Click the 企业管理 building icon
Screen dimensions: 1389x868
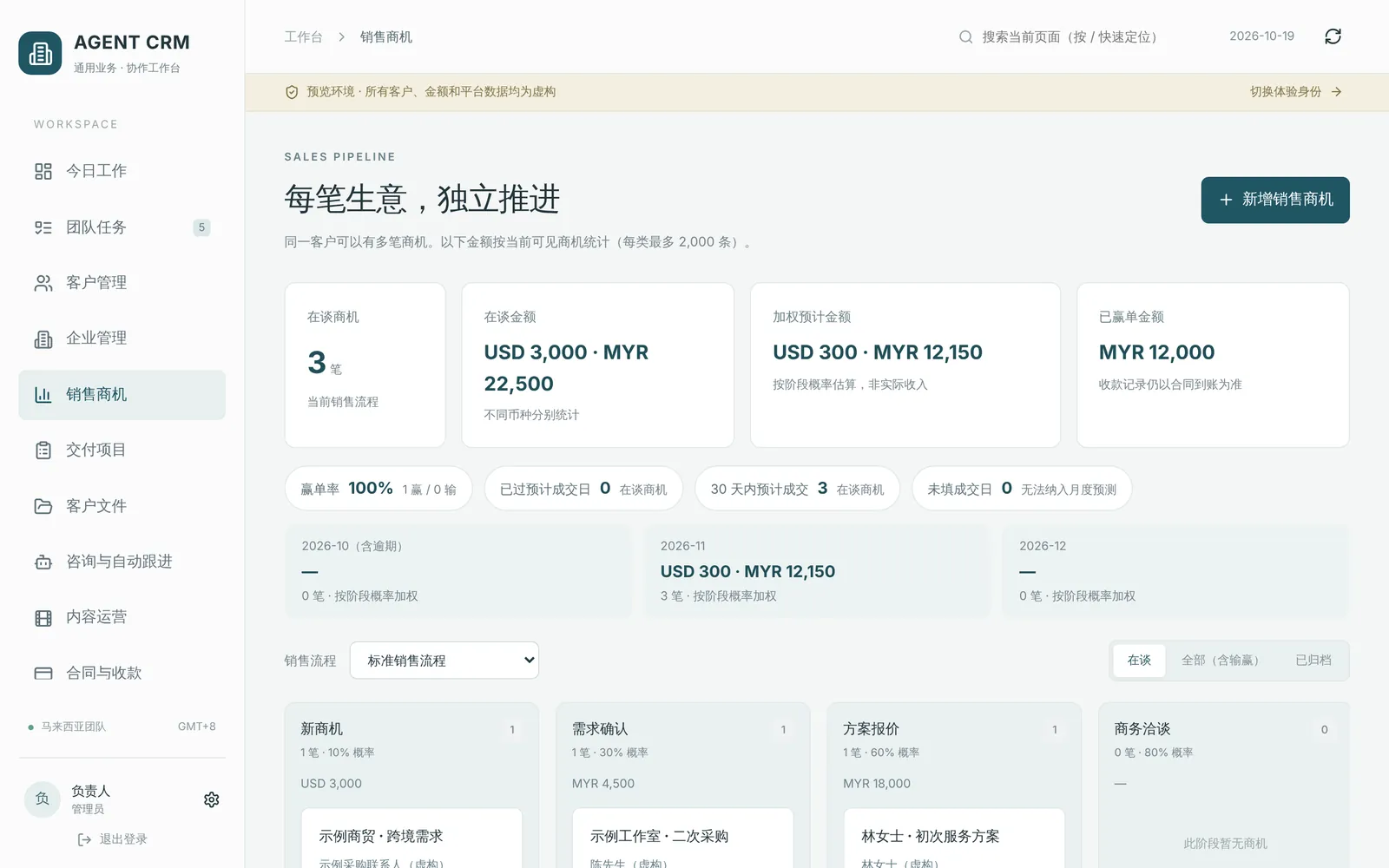[x=43, y=339]
